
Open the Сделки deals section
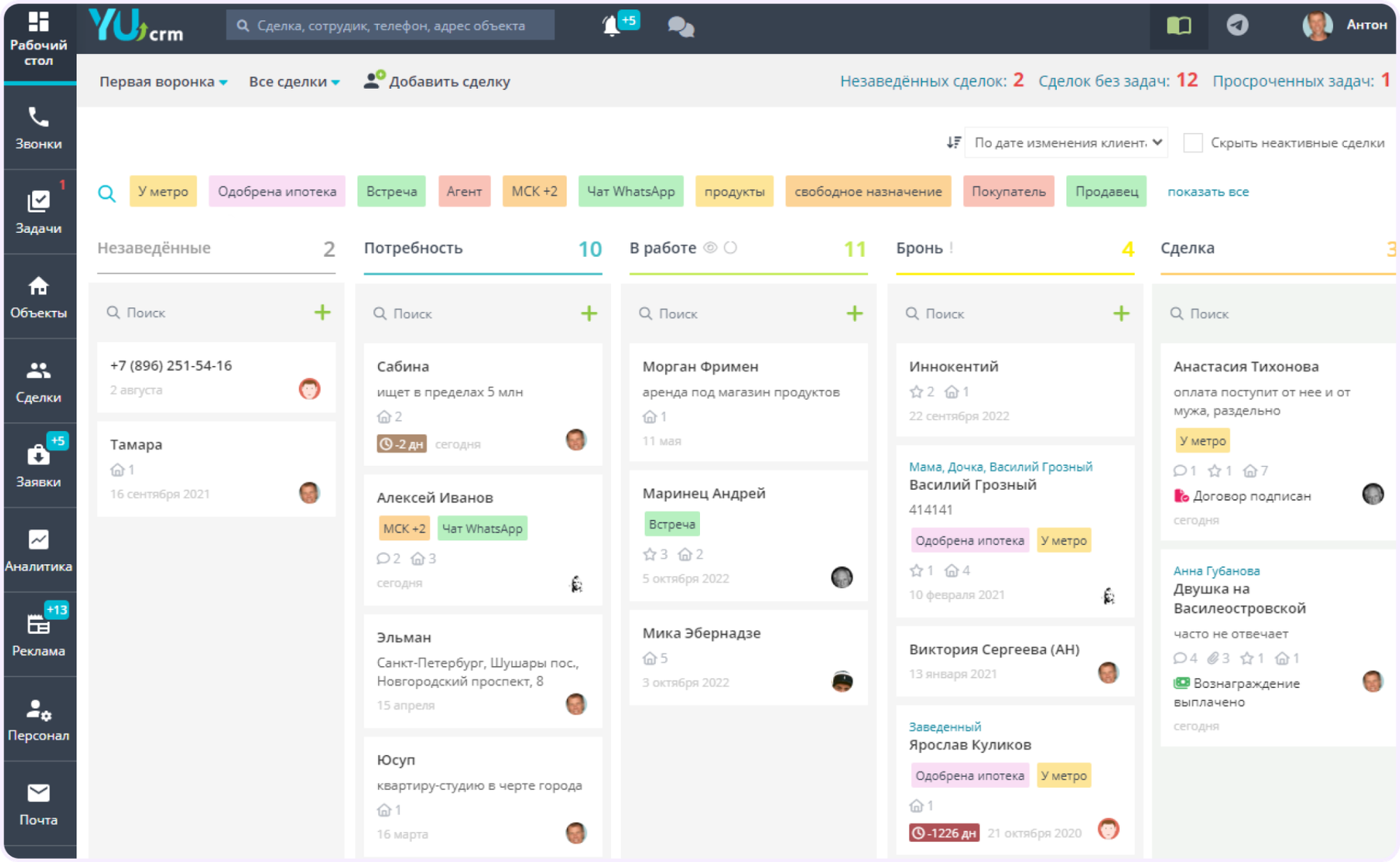[x=38, y=382]
